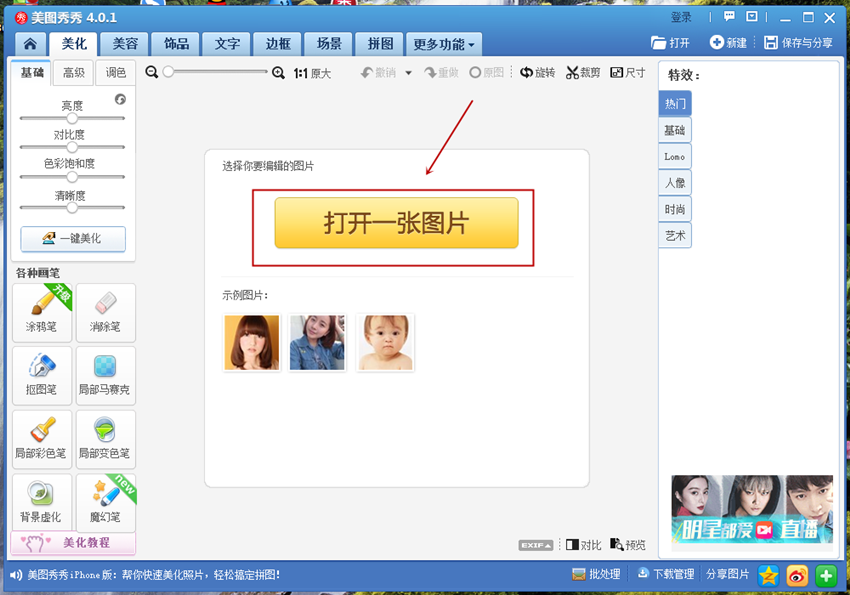Click the zoom slider handle in toolbar
Image resolution: width=850 pixels, height=595 pixels.
coord(169,72)
